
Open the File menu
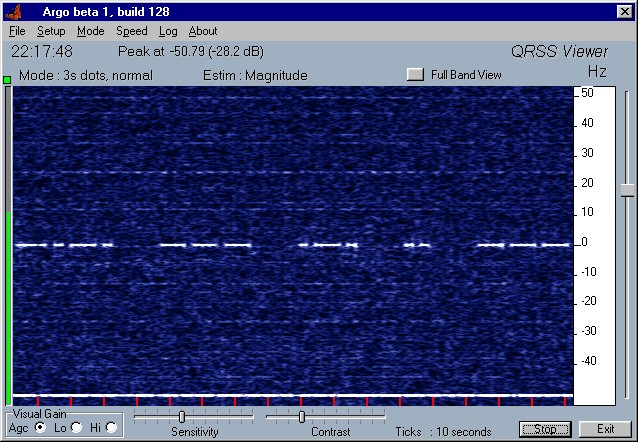click(x=17, y=31)
